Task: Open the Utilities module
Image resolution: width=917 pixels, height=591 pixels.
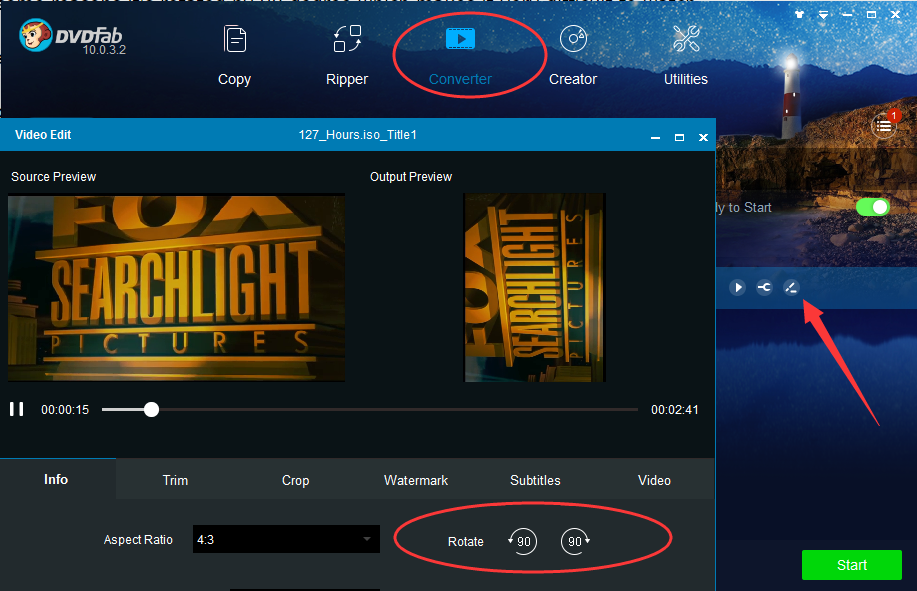Action: 685,56
